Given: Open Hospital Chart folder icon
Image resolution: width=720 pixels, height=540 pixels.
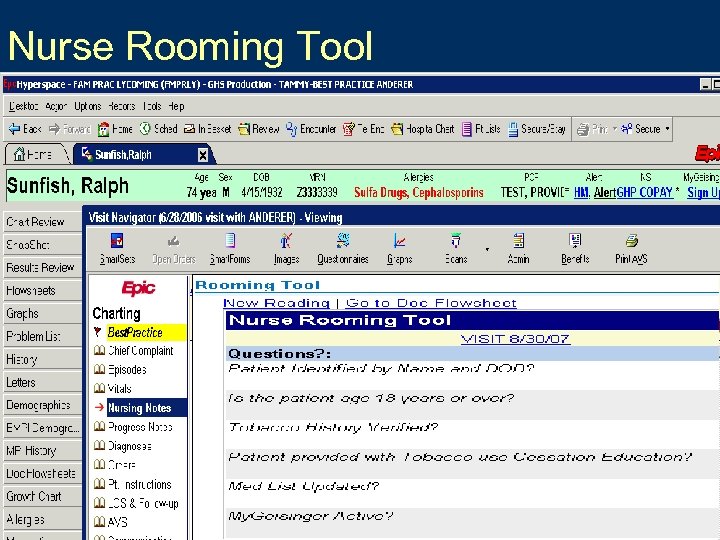Looking at the screenshot, I should click(x=397, y=129).
